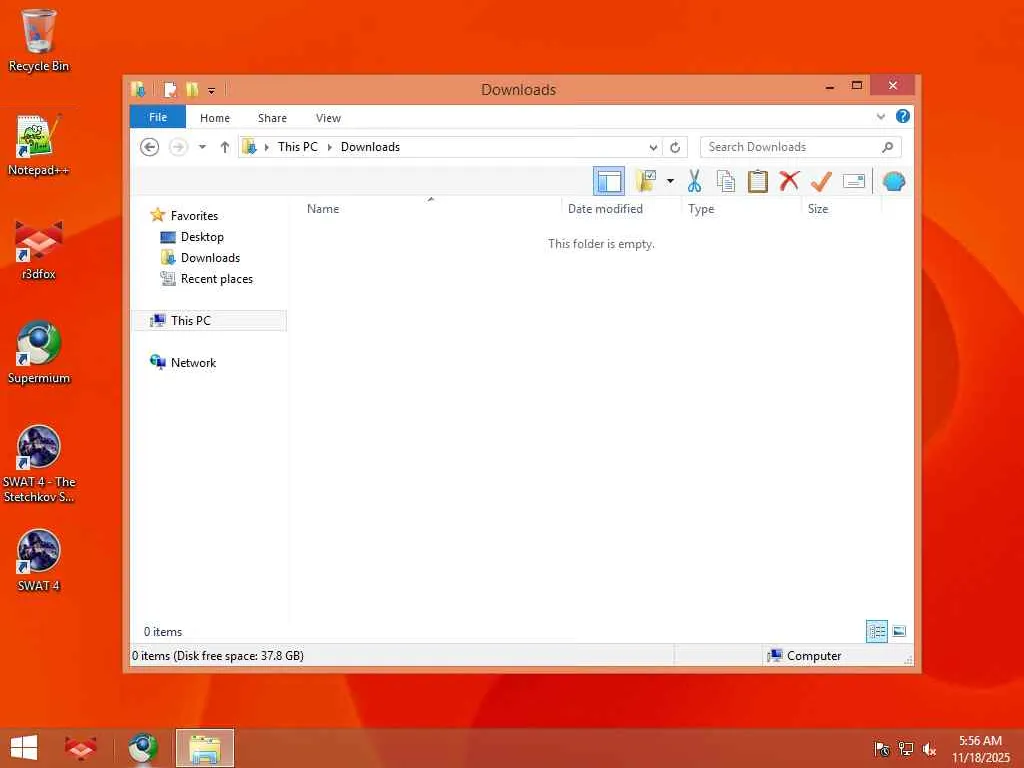Click the red X Delete icon
This screenshot has height=768, width=1024.
(x=789, y=181)
